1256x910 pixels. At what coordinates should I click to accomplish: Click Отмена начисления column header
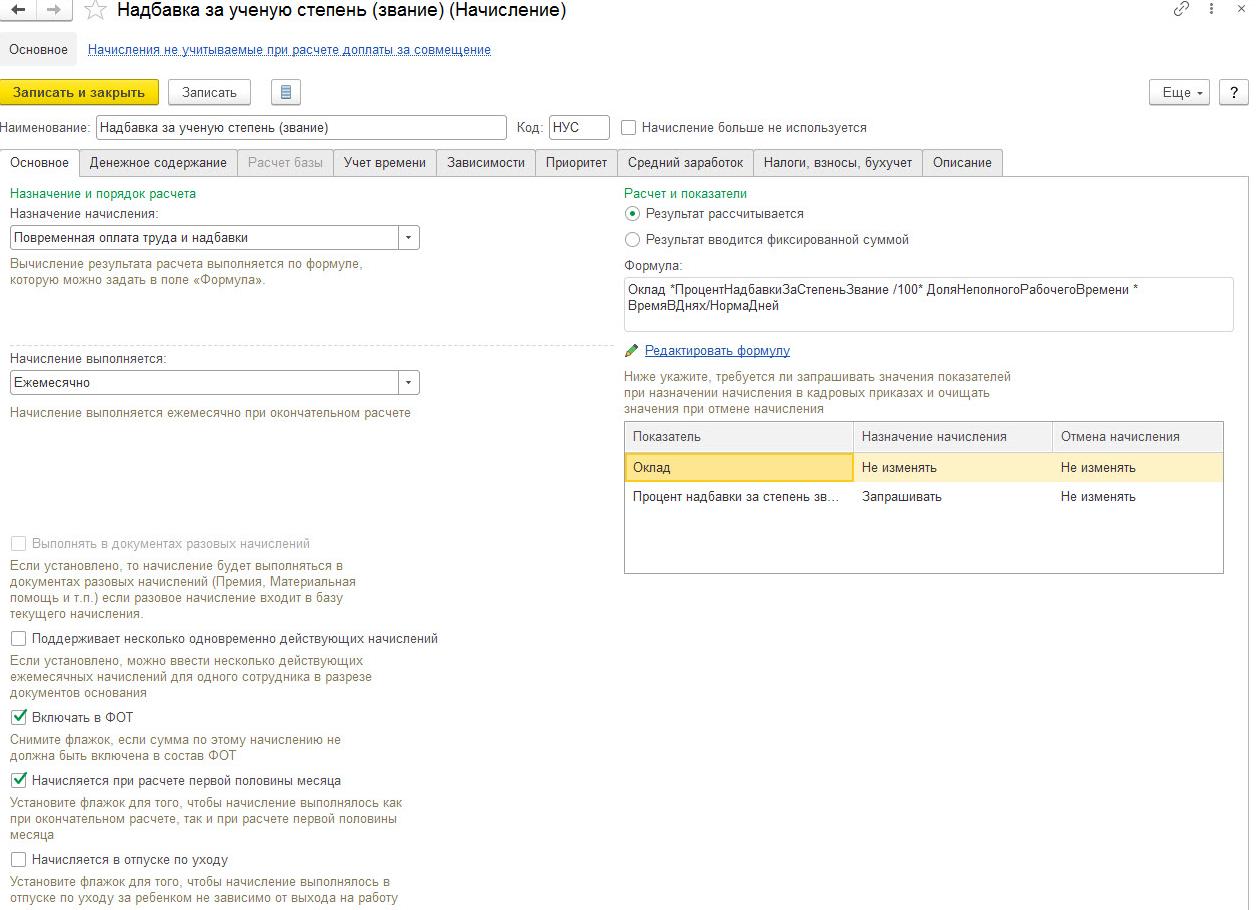pos(1137,437)
